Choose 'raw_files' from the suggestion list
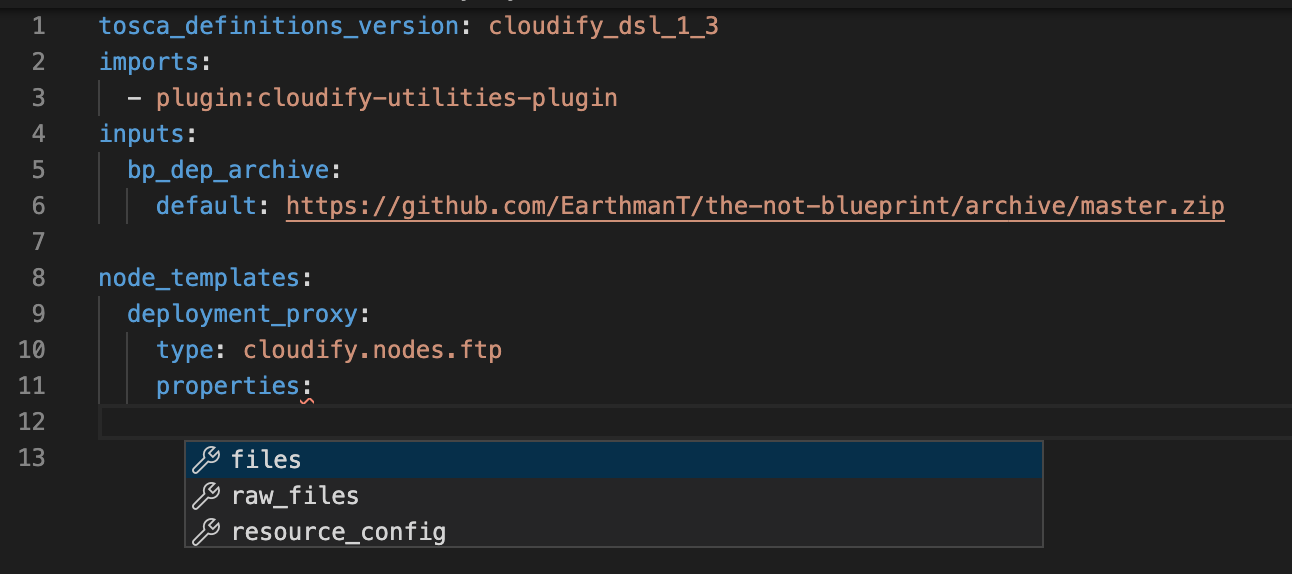Viewport: 1292px width, 574px height. pos(614,495)
